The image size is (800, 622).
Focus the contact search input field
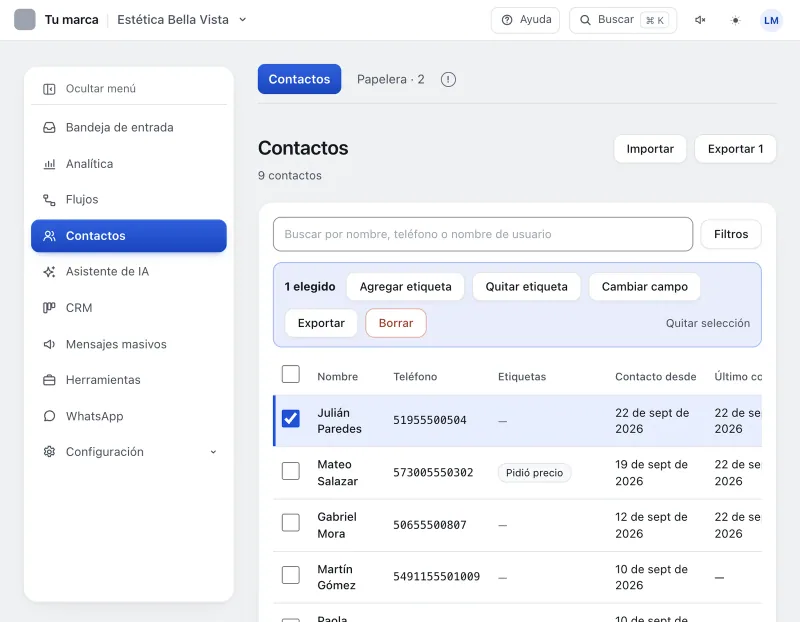(483, 234)
